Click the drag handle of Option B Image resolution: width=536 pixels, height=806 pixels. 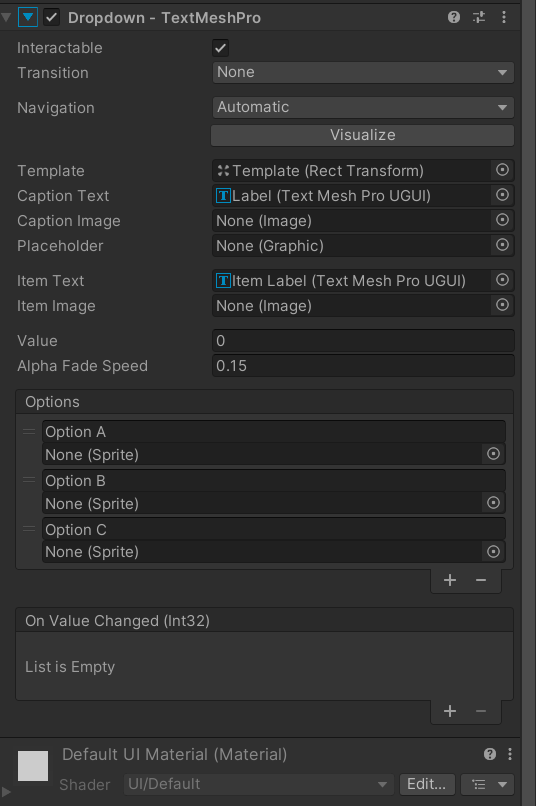[x=29, y=480]
